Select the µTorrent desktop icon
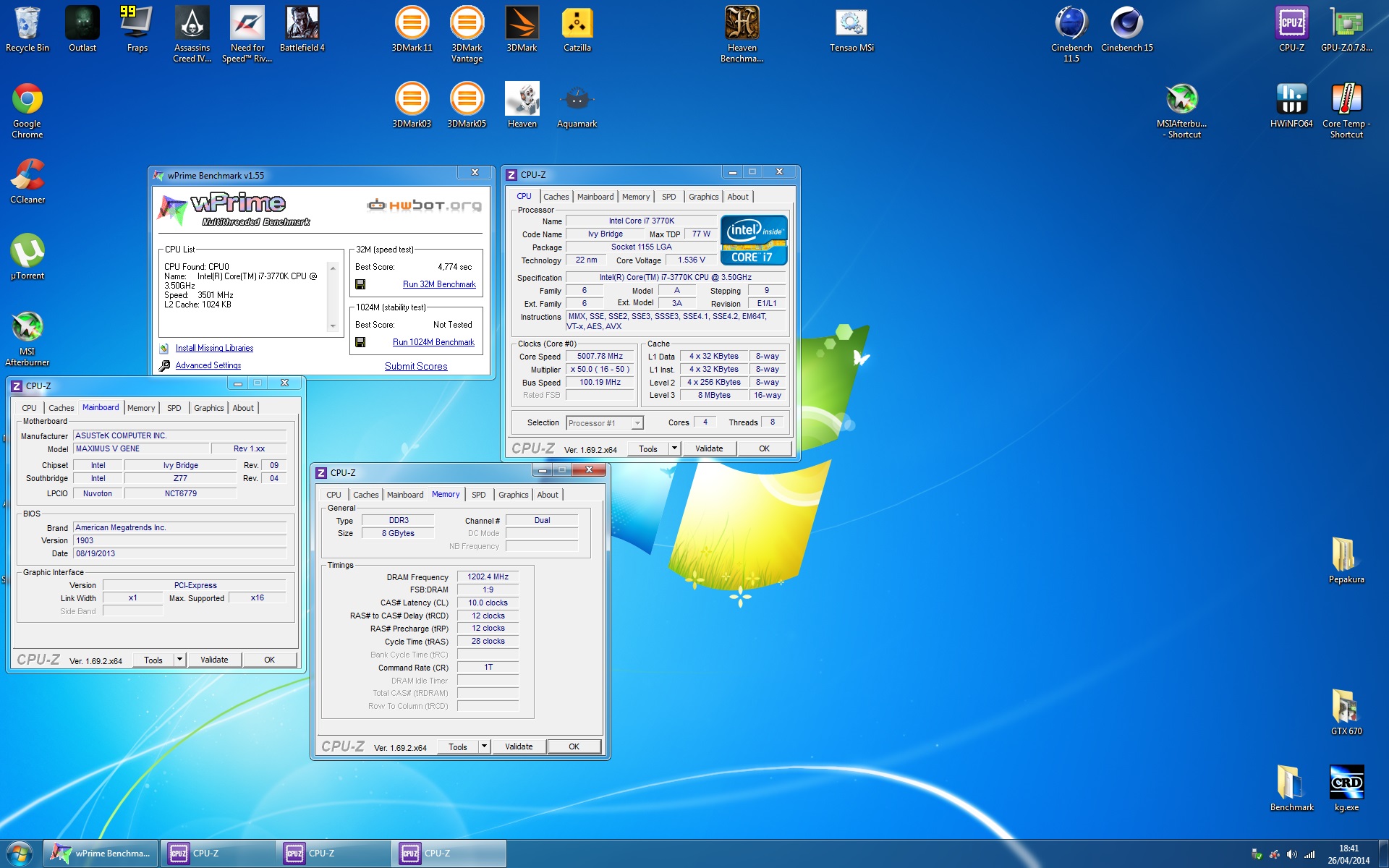 click(27, 258)
